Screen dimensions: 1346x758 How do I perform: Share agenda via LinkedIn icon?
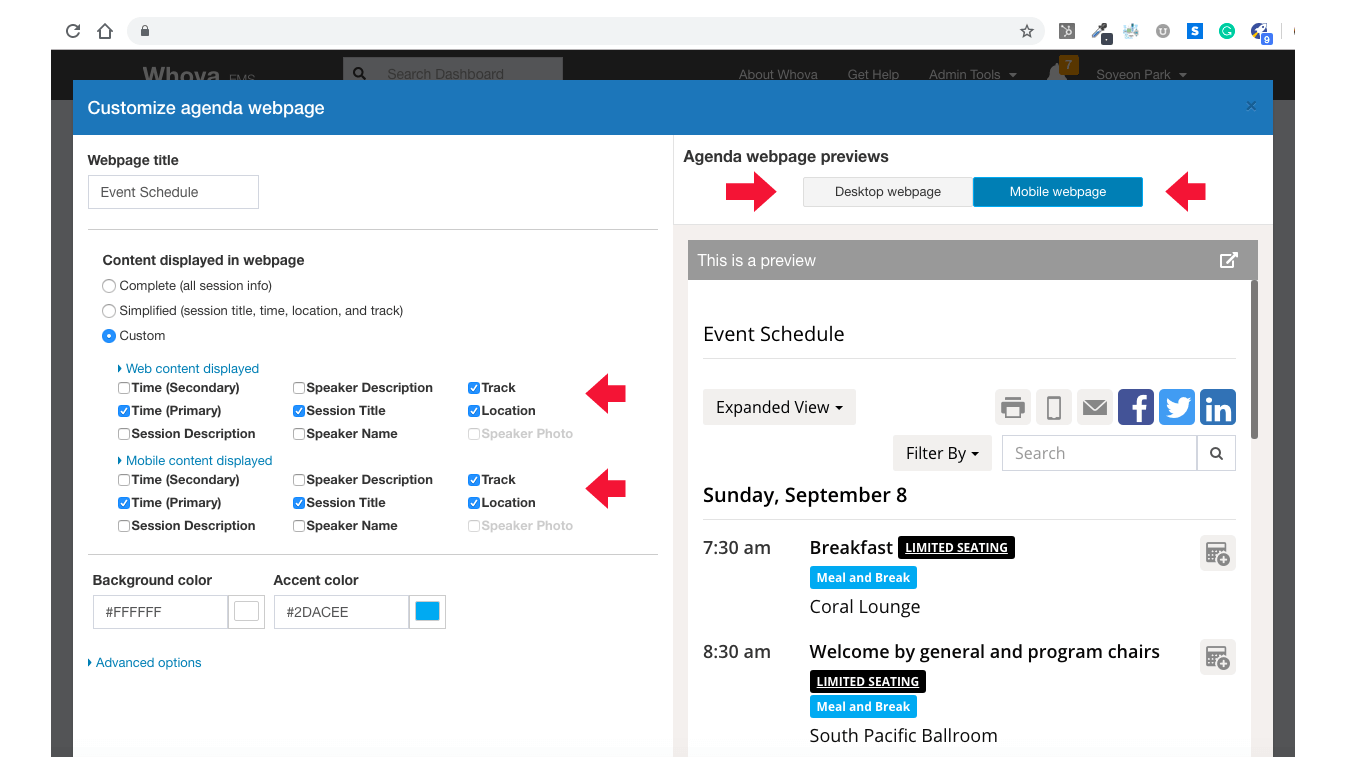1218,407
